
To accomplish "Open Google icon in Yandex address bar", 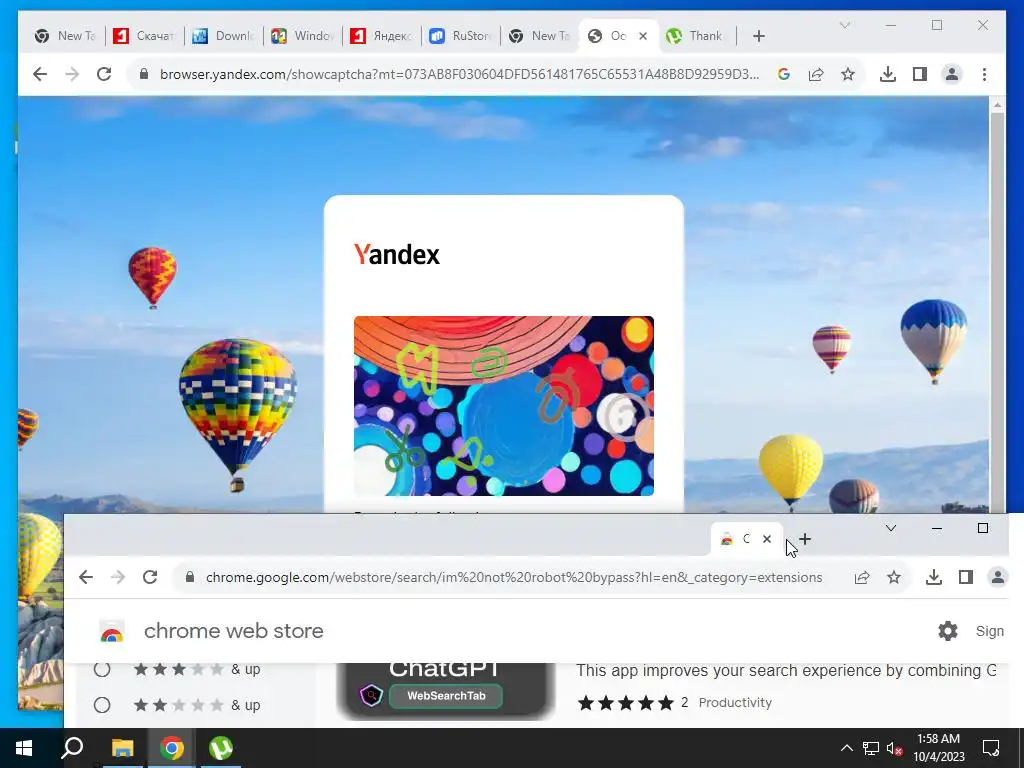I will [x=784, y=74].
